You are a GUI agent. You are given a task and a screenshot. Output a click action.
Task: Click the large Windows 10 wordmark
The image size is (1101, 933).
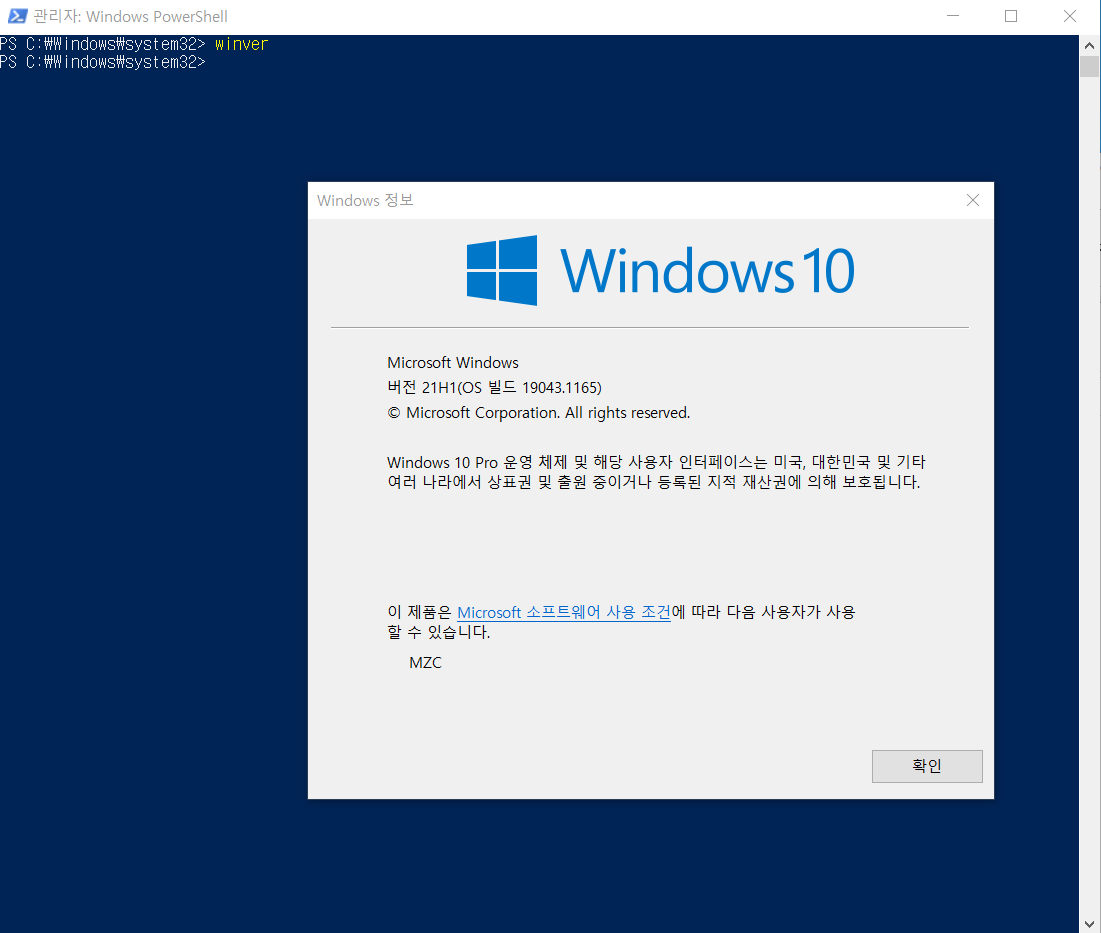[707, 270]
